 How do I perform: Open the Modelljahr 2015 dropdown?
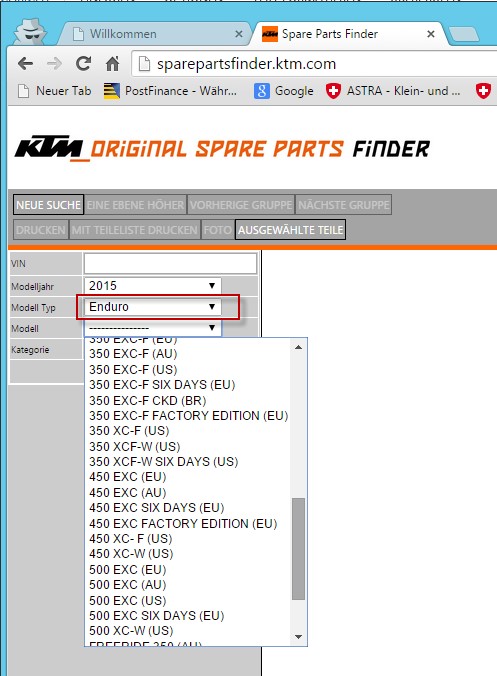pyautogui.click(x=153, y=285)
